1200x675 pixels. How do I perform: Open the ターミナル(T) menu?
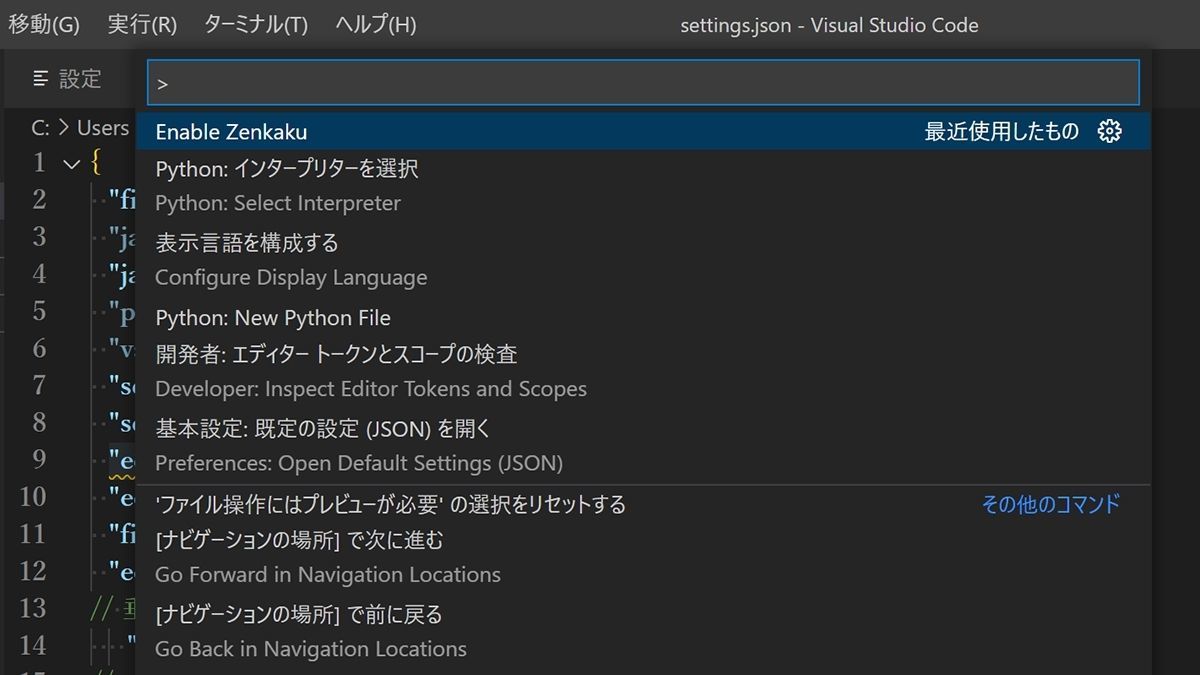point(256,25)
